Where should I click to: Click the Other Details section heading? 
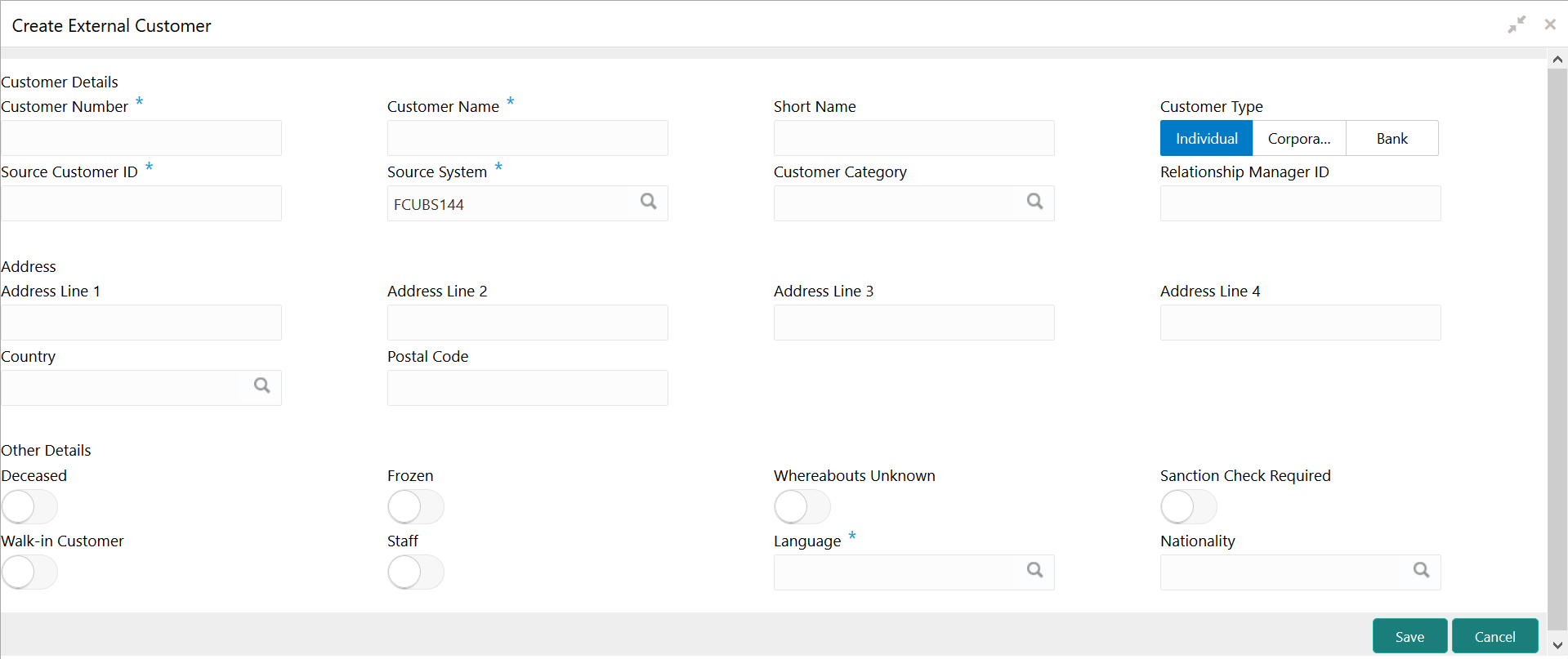point(46,450)
